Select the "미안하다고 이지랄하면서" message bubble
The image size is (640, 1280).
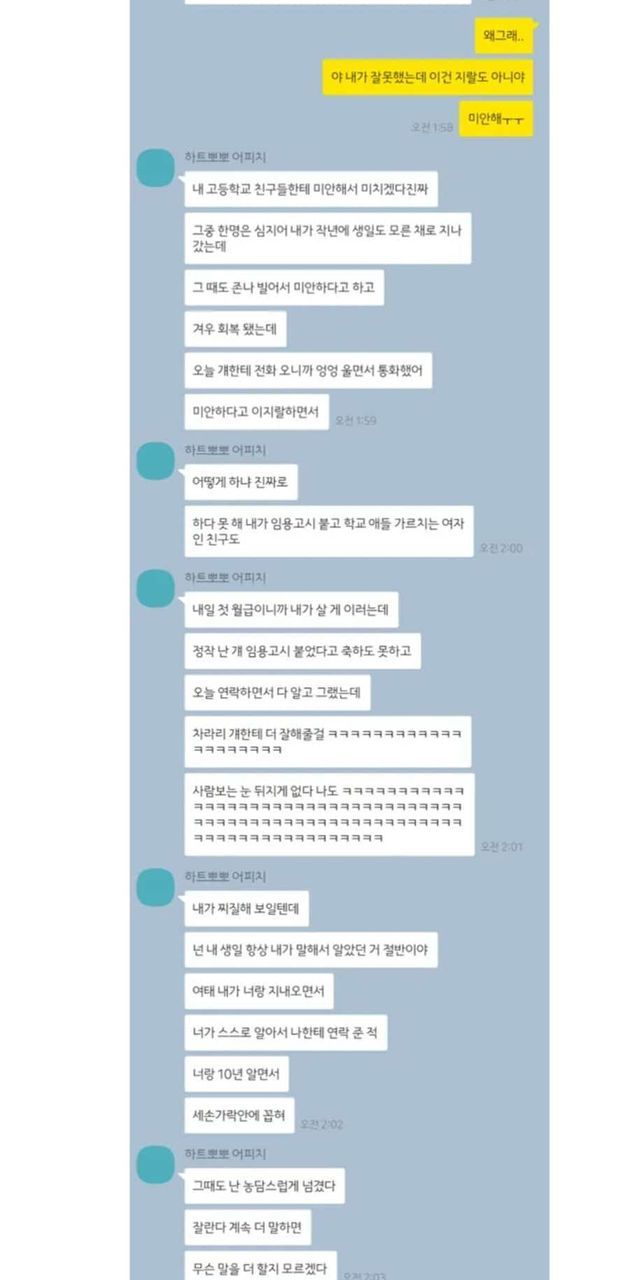[257, 412]
